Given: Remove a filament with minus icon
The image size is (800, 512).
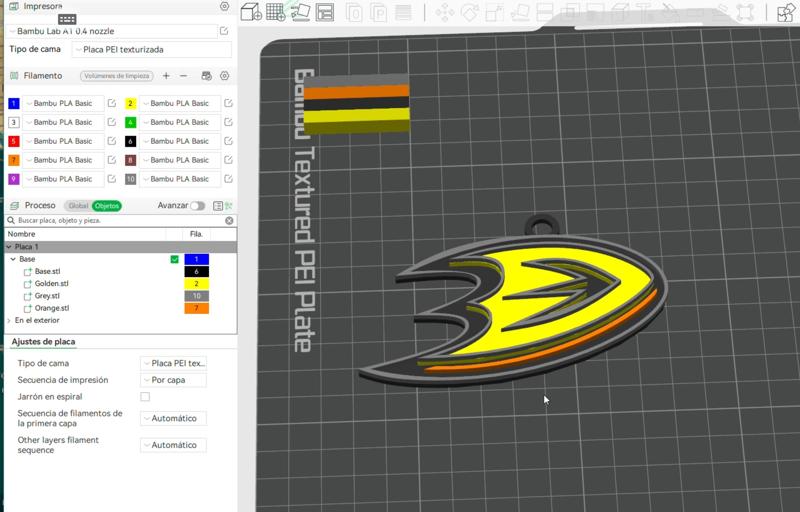Looking at the screenshot, I should tap(184, 75).
